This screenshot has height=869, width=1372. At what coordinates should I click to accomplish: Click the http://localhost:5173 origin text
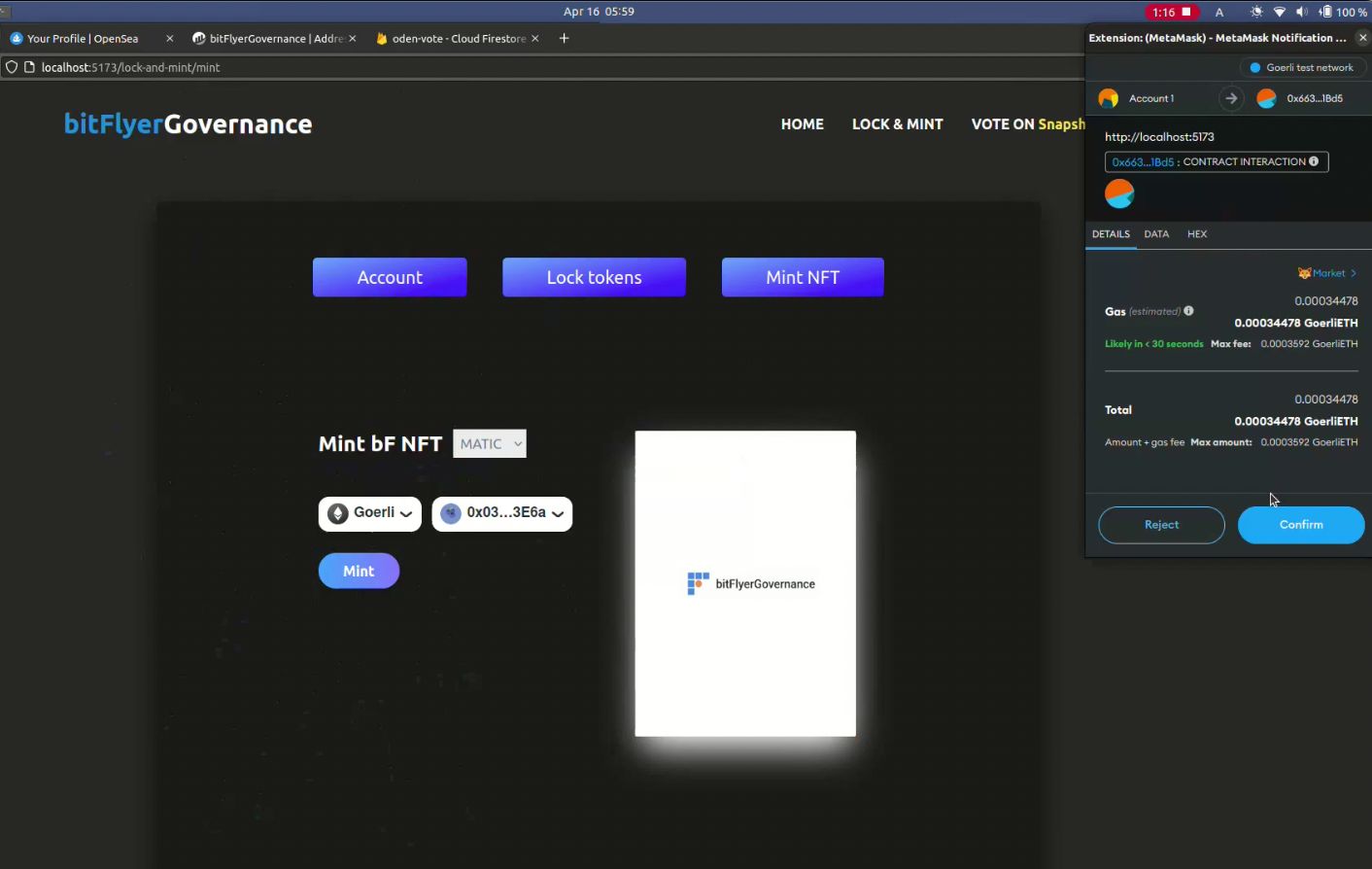[x=1159, y=137]
